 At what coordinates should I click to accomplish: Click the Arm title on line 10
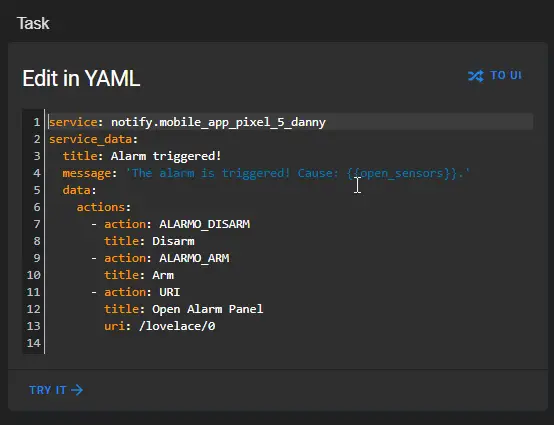pos(163,275)
